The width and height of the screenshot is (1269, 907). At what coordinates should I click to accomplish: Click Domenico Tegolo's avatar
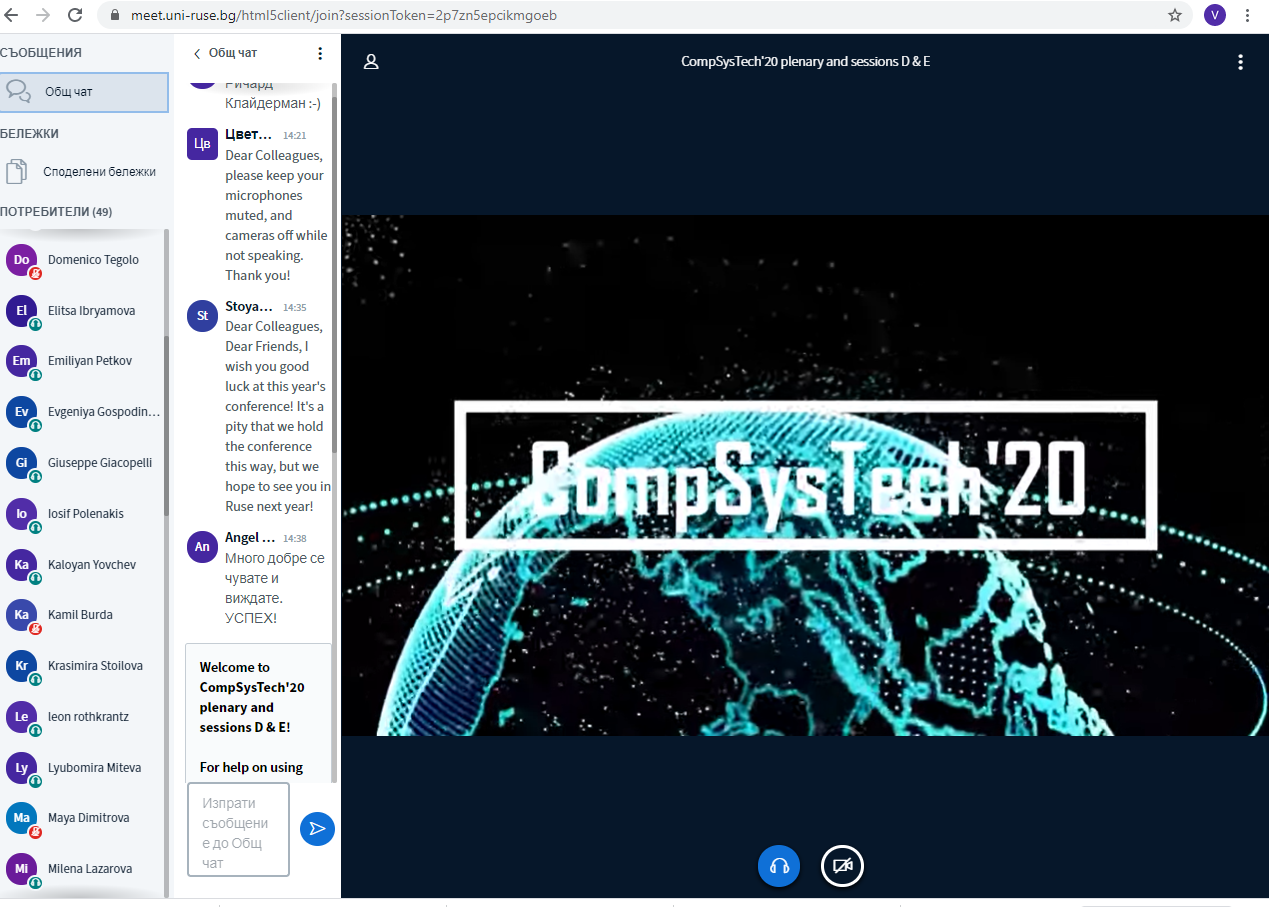[x=22, y=260]
